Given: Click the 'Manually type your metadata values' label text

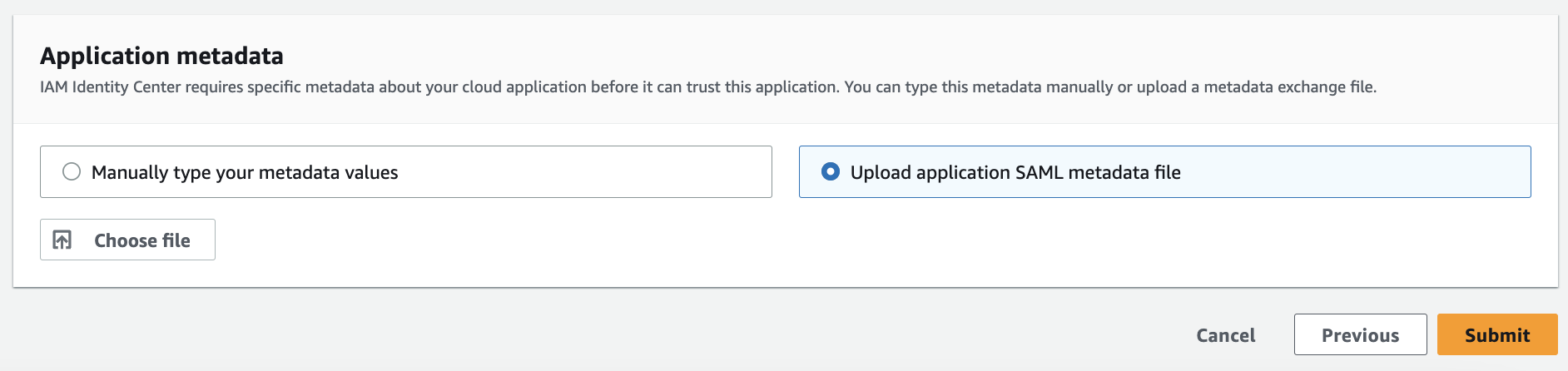Looking at the screenshot, I should (x=245, y=173).
